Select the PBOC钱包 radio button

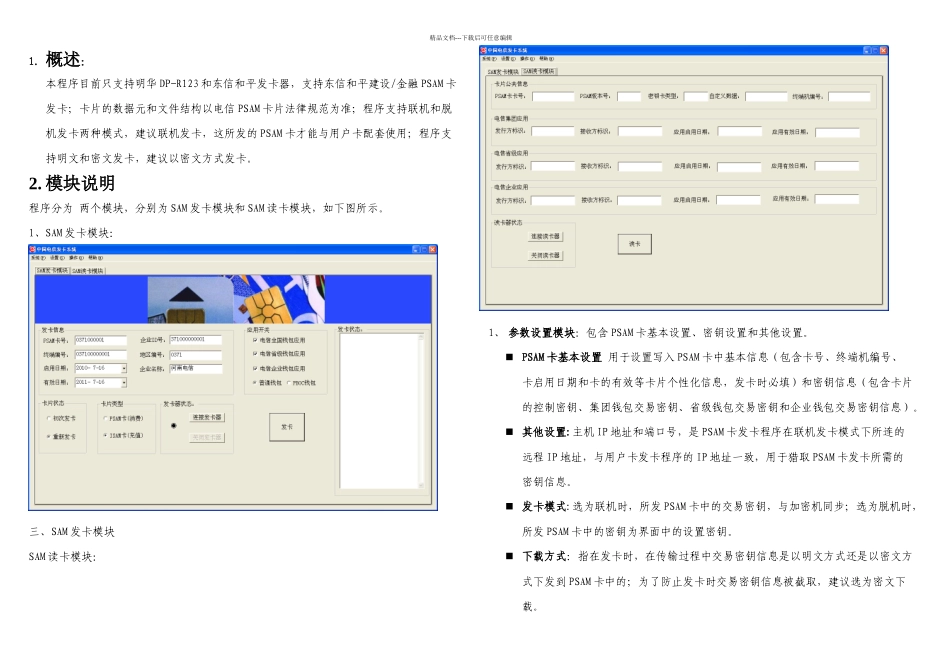(x=288, y=383)
